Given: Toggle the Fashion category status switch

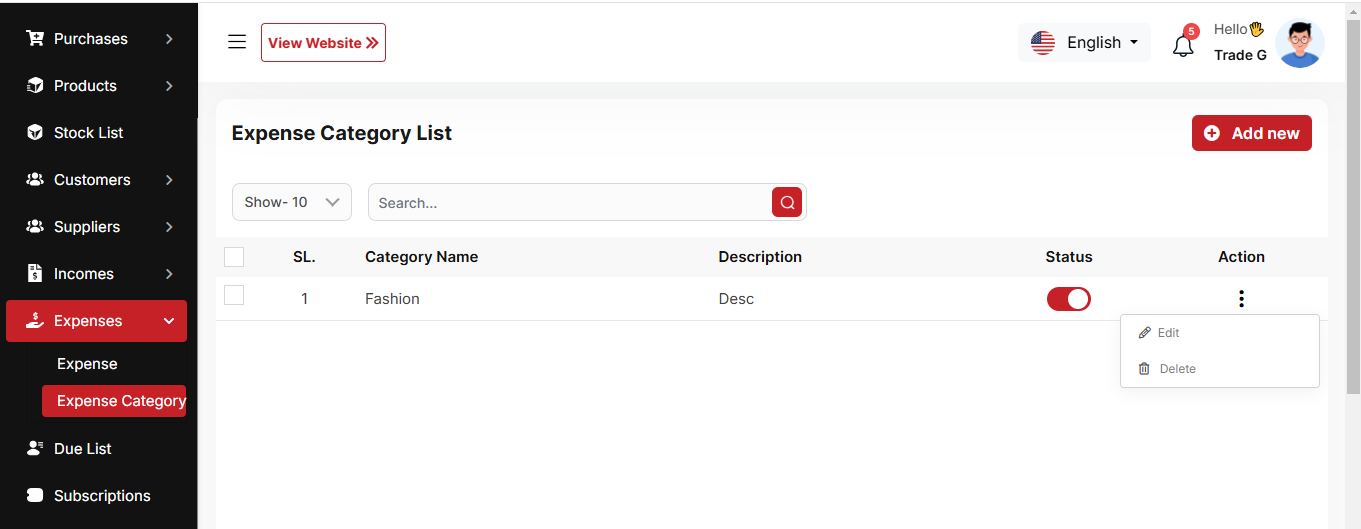Looking at the screenshot, I should point(1068,299).
